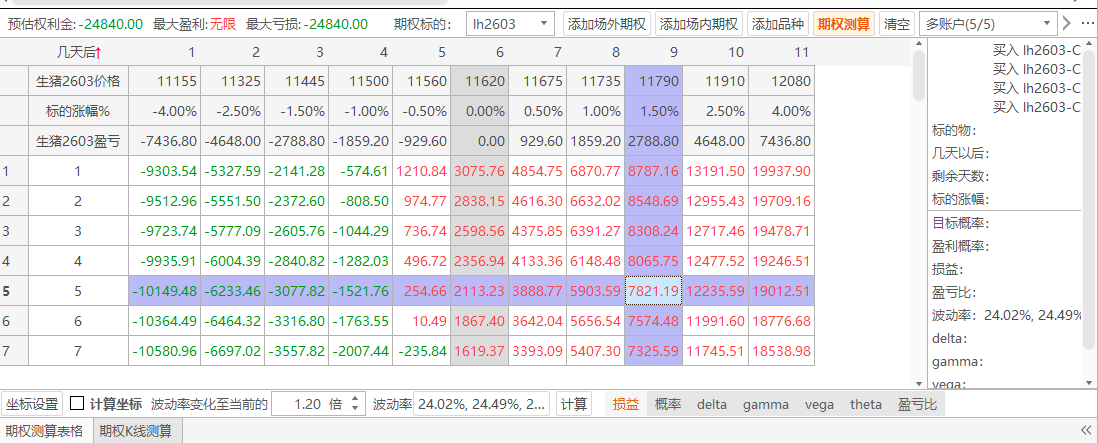Collapse panel with double-chevron at bottom right
Viewport: 1098px width, 443px height.
tap(1086, 431)
